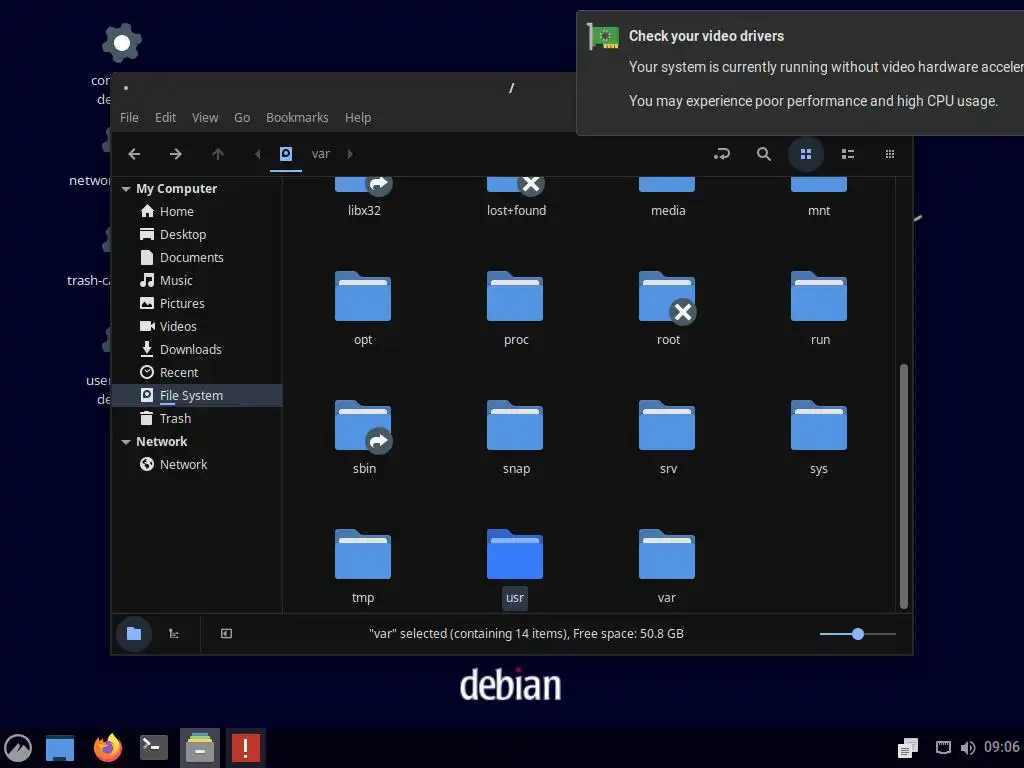The width and height of the screenshot is (1024, 768).
Task: Click the clock showing 09:06
Action: click(x=1001, y=747)
